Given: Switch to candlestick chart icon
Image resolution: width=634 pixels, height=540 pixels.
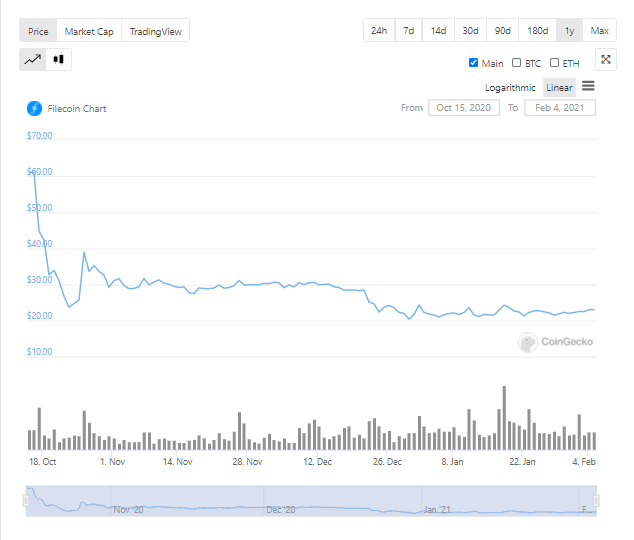Looking at the screenshot, I should coord(59,60).
